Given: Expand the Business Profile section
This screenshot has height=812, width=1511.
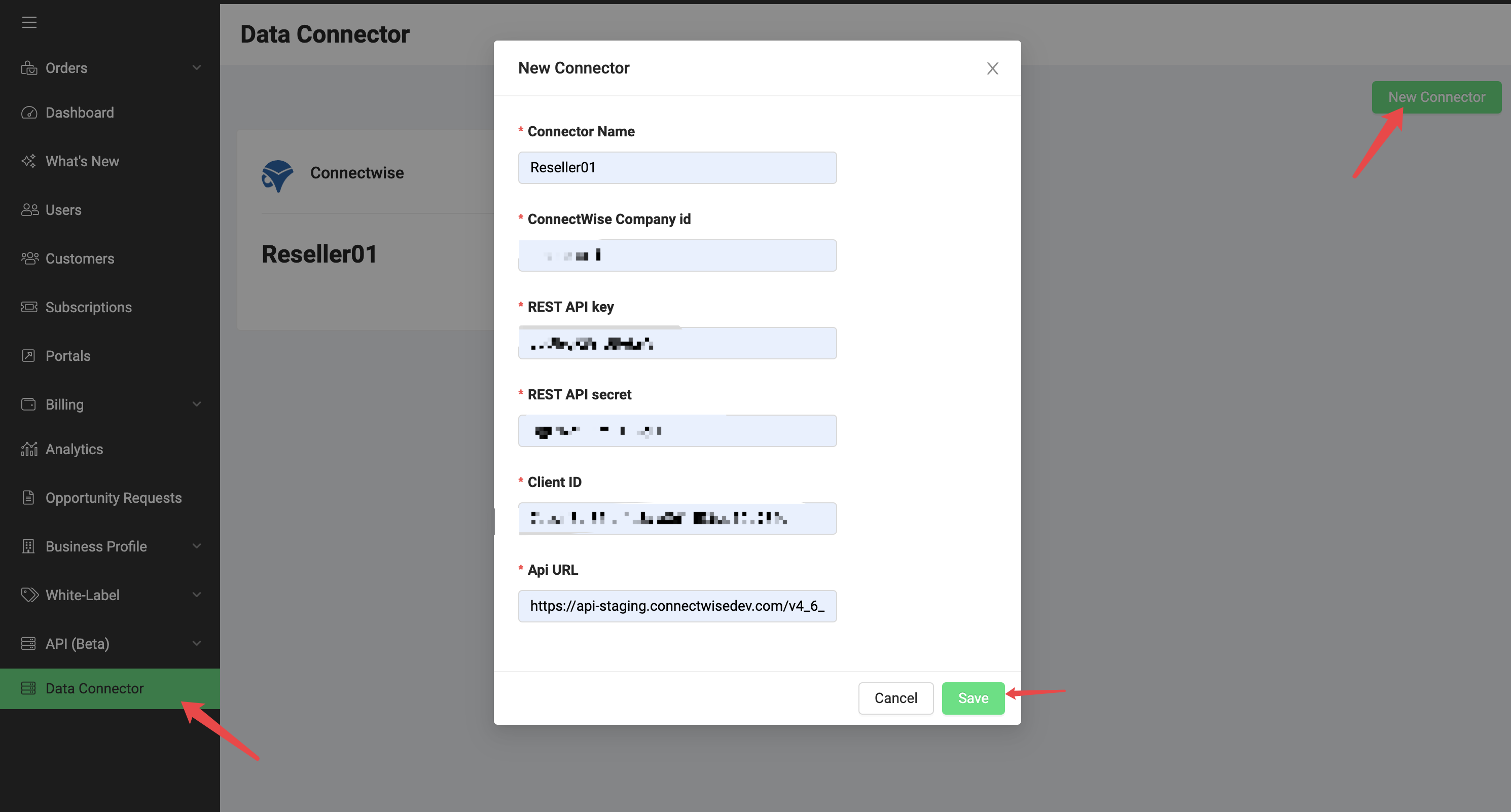Looking at the screenshot, I should pyautogui.click(x=197, y=546).
